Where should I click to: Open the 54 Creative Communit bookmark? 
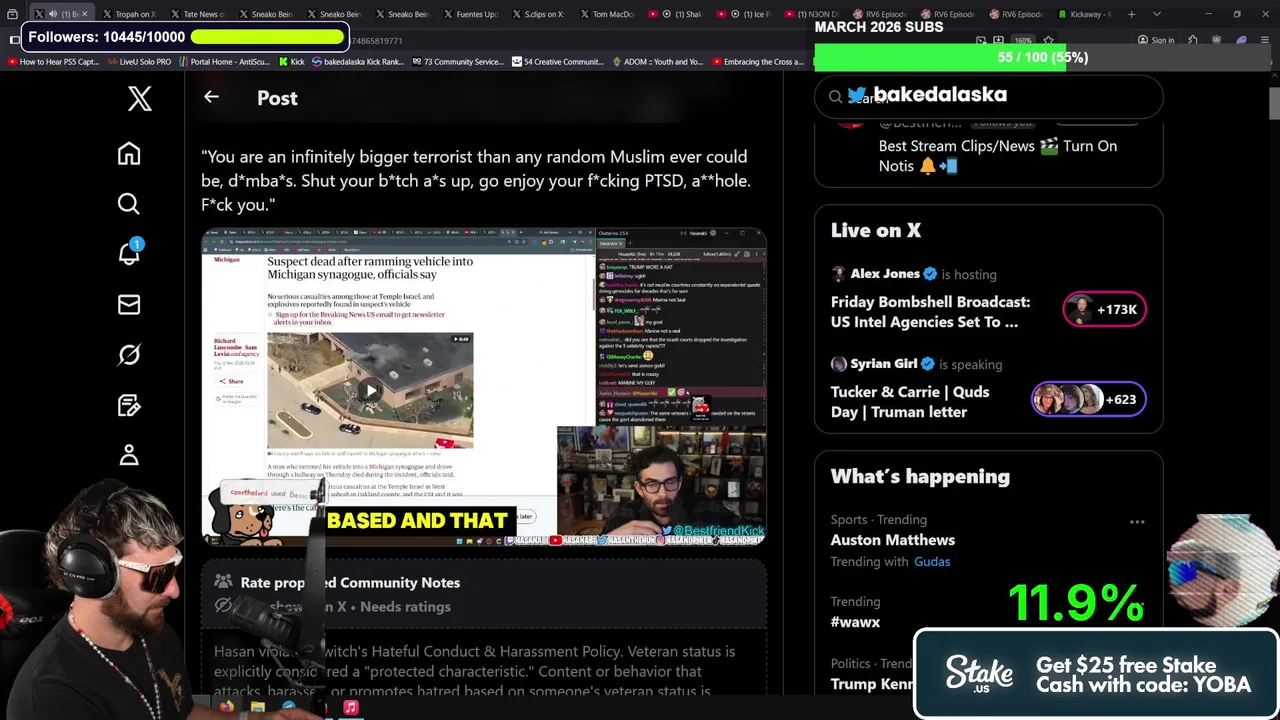pyautogui.click(x=558, y=62)
